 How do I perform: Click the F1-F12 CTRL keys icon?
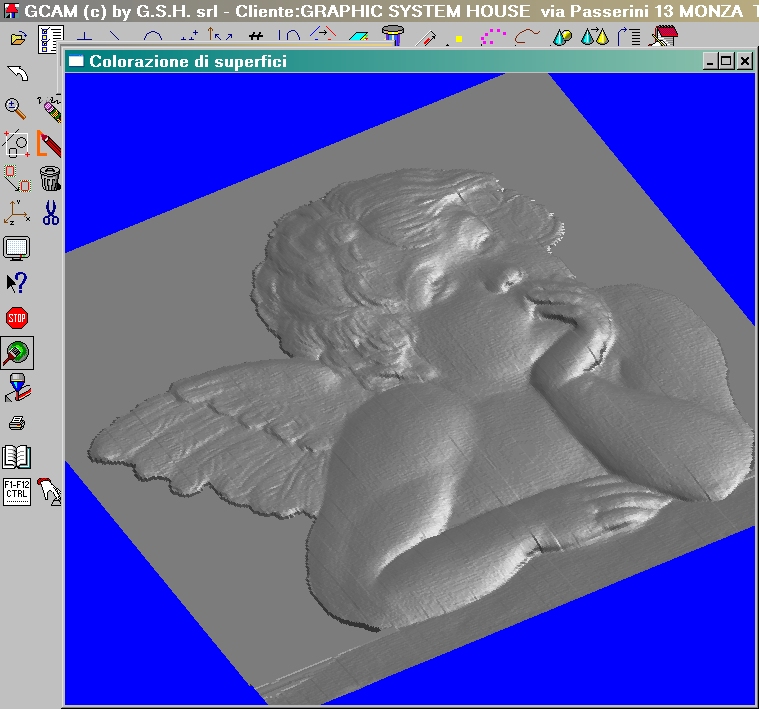[x=17, y=492]
